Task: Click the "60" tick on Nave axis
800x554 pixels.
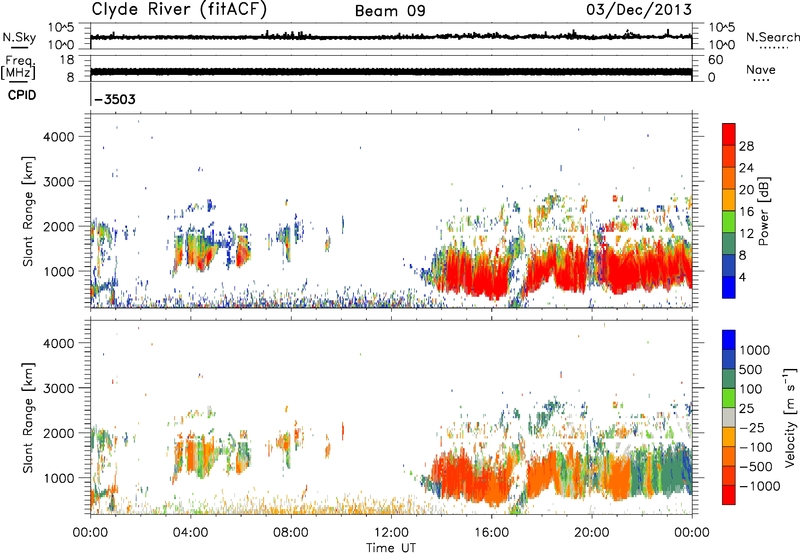Action: tap(715, 60)
